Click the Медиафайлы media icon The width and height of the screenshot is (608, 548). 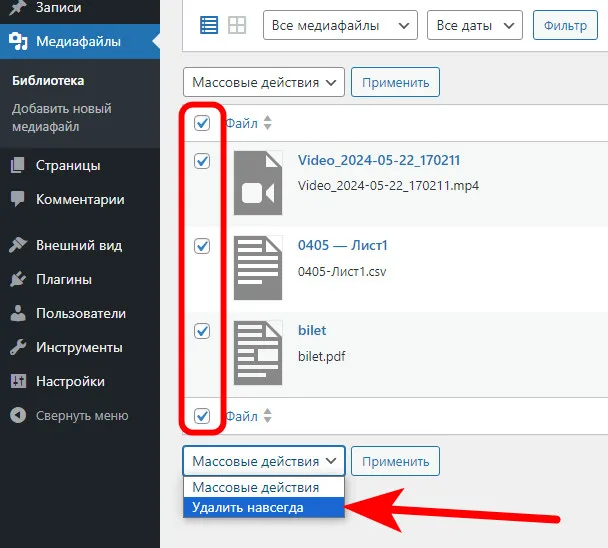tap(18, 41)
